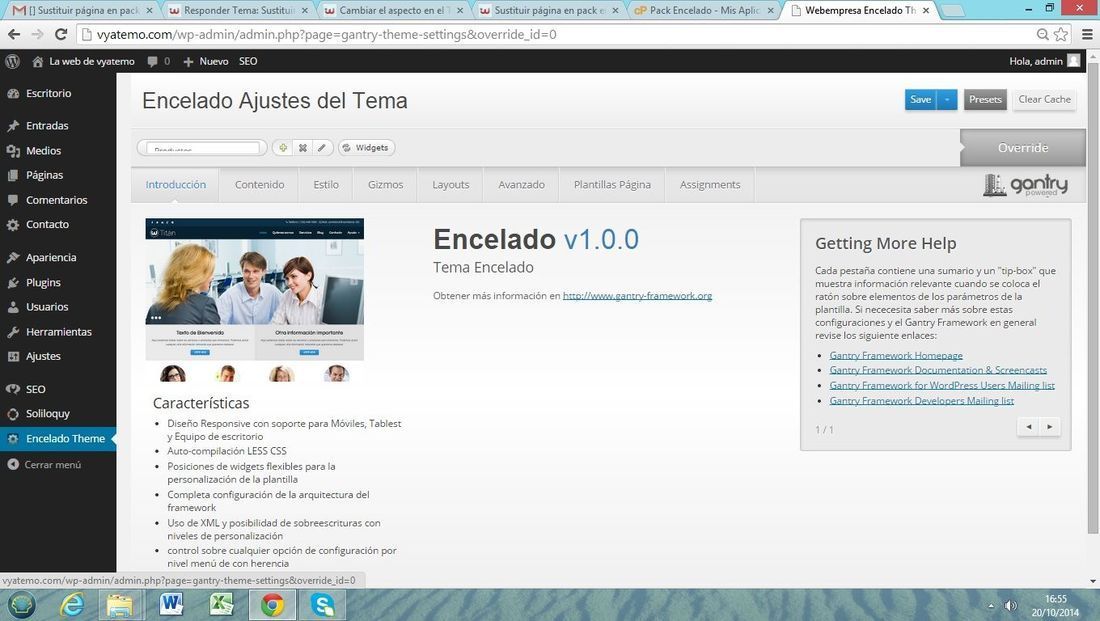
Task: Click the browser back arrow
Action: (x=14, y=34)
